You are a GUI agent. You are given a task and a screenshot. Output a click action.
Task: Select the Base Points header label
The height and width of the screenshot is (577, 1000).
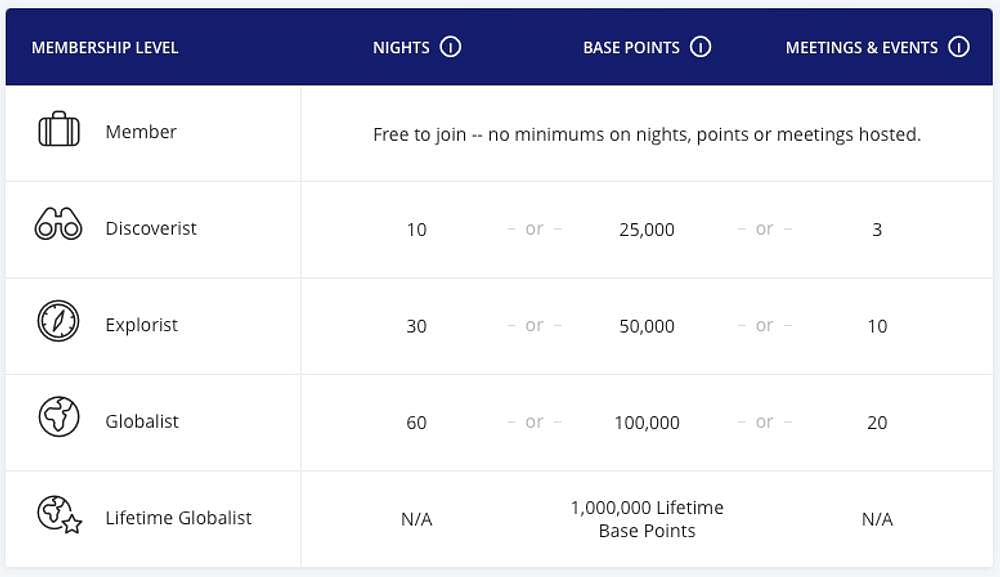(x=631, y=48)
